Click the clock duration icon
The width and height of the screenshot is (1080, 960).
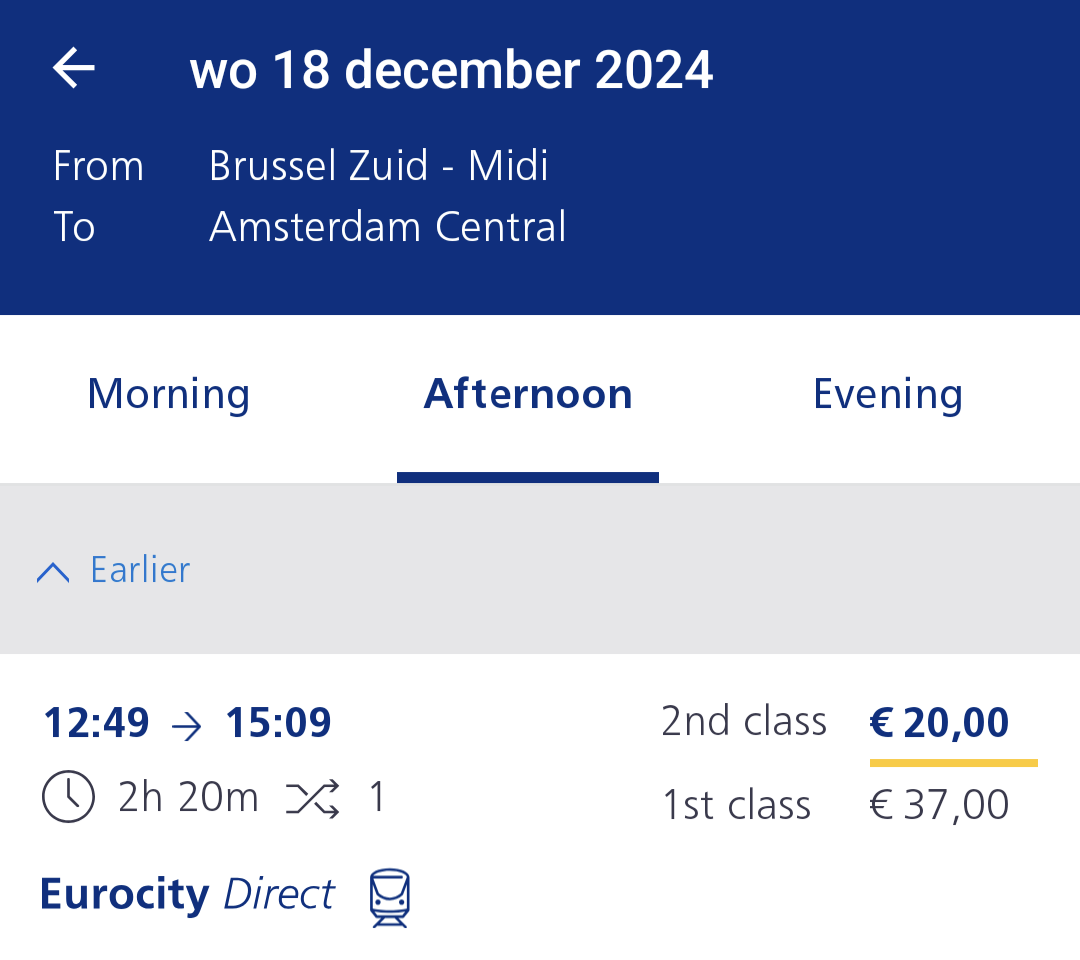[69, 798]
